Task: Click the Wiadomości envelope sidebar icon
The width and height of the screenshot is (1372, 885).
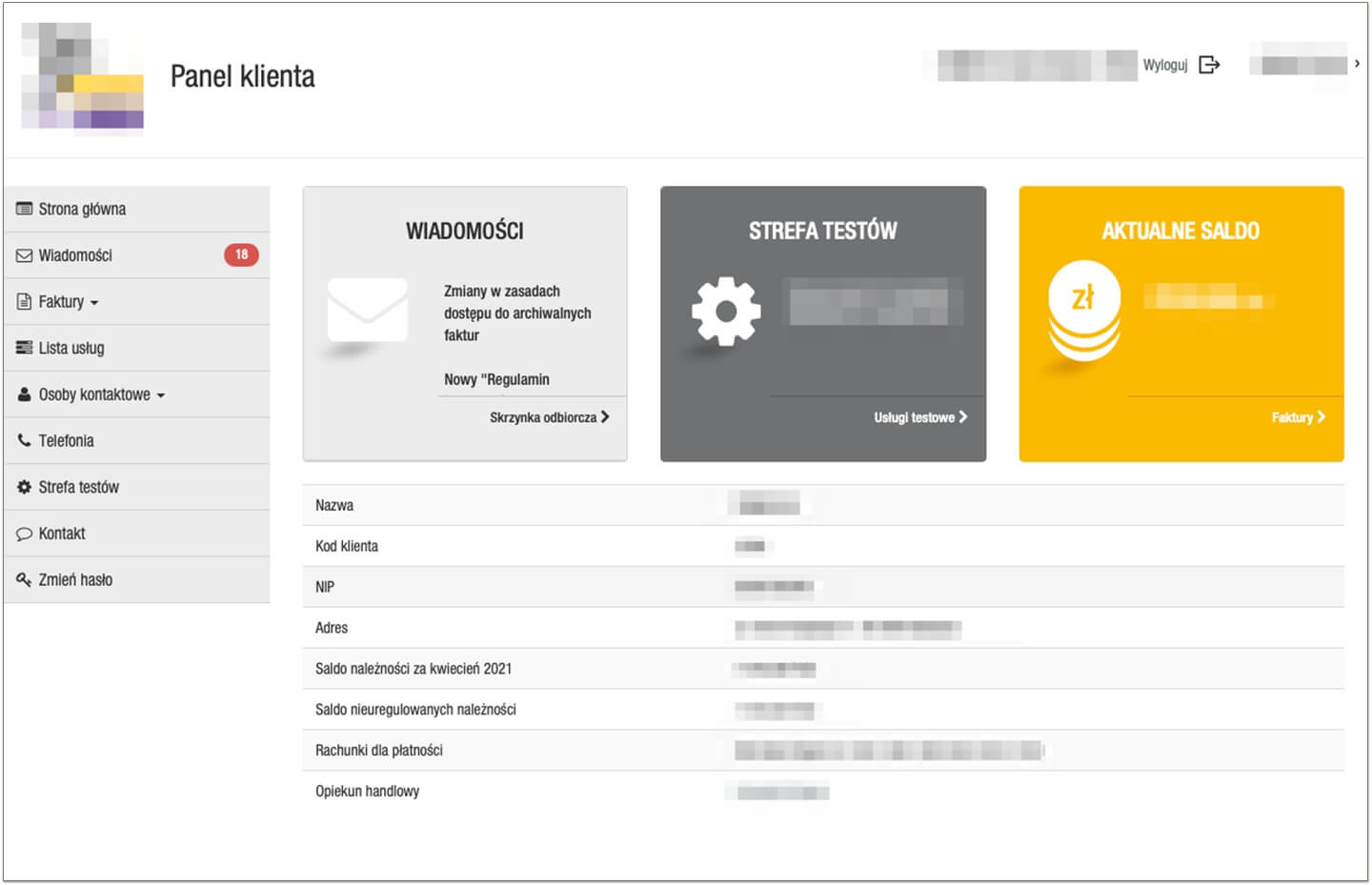Action: 24,255
